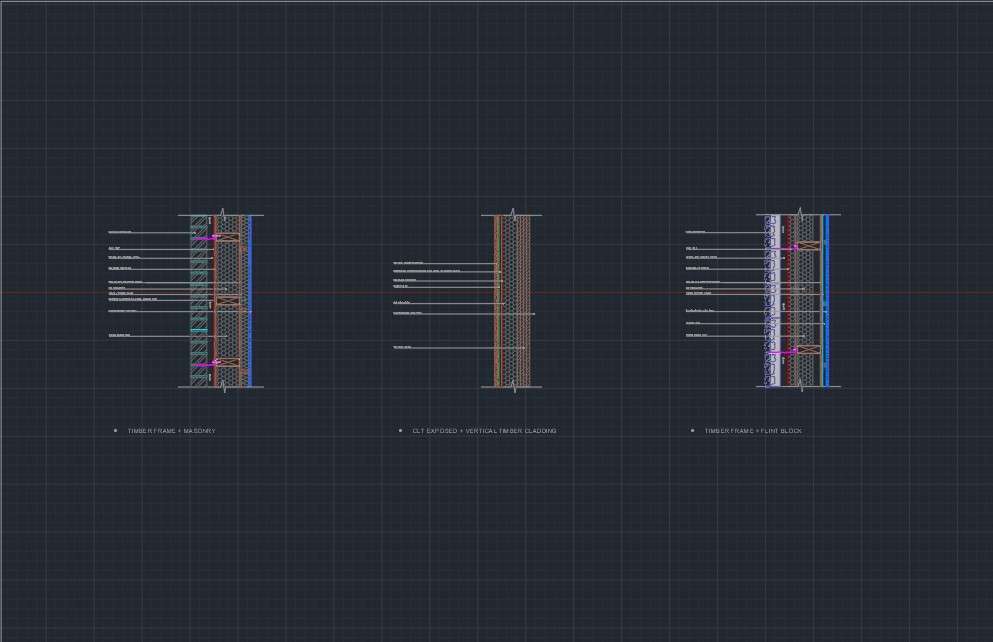Click the CLT exposed wall section drawing

pyautogui.click(x=512, y=301)
